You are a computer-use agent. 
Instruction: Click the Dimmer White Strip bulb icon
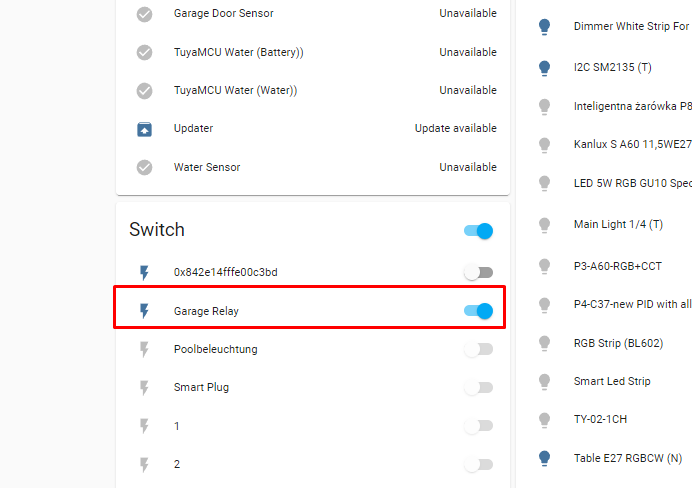point(545,27)
